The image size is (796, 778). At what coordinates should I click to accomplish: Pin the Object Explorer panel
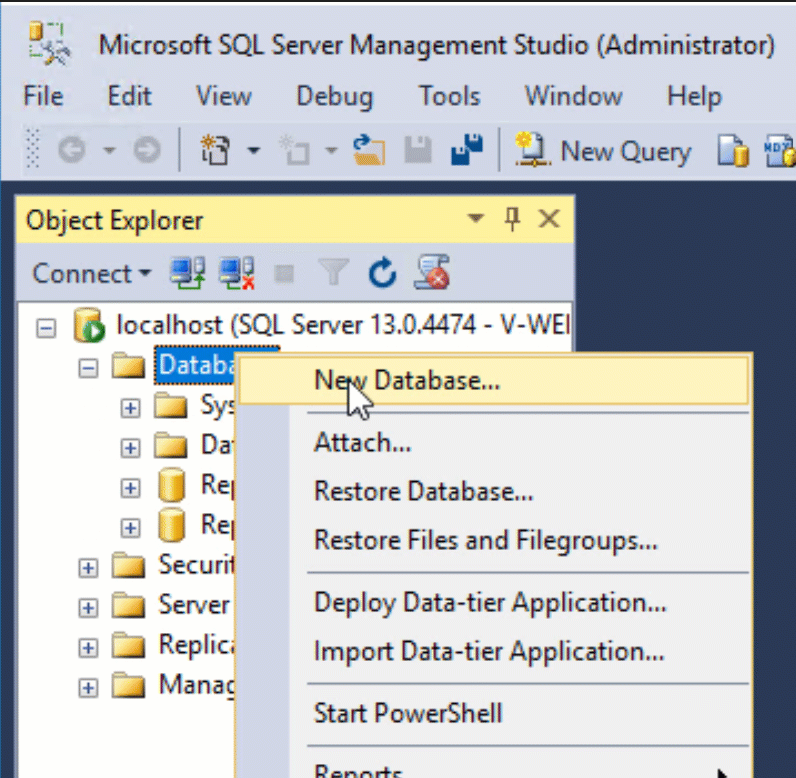[x=512, y=220]
